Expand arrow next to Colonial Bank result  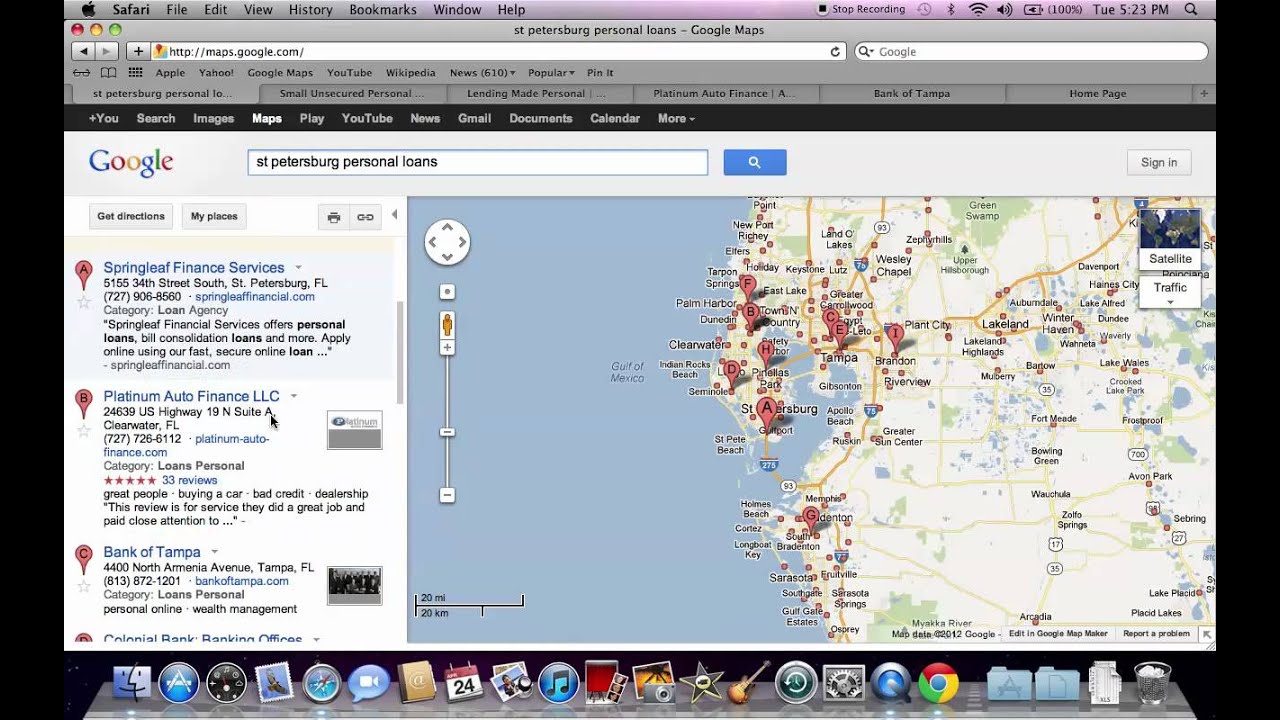[316, 639]
